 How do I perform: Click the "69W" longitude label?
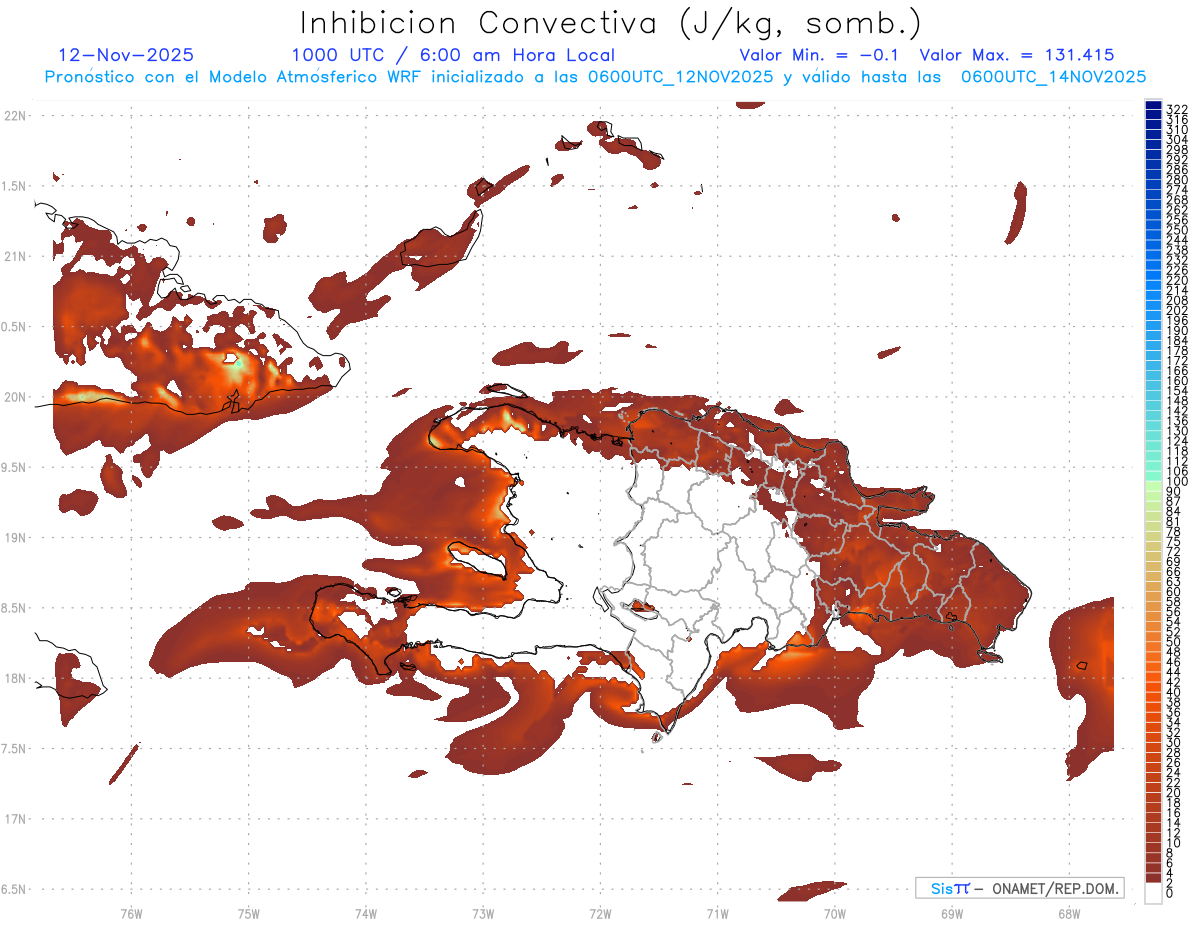tap(951, 913)
